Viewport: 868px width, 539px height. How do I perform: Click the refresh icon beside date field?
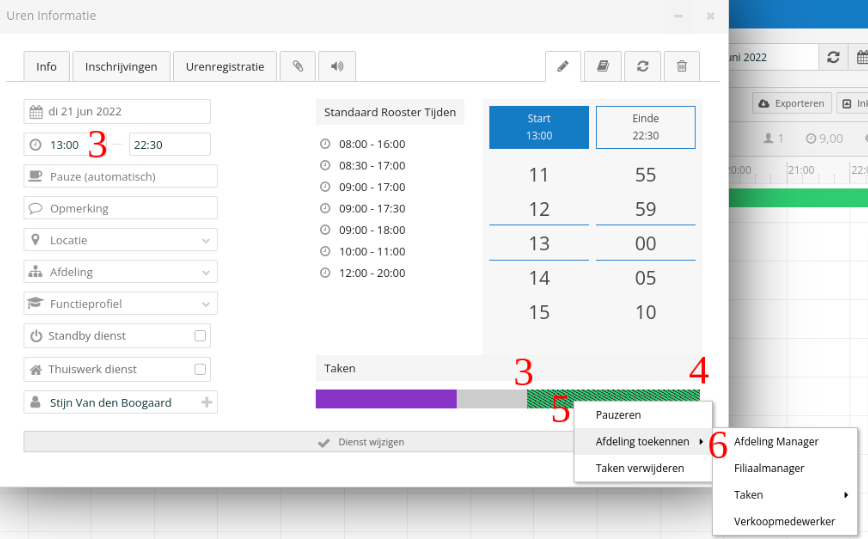tap(832, 57)
